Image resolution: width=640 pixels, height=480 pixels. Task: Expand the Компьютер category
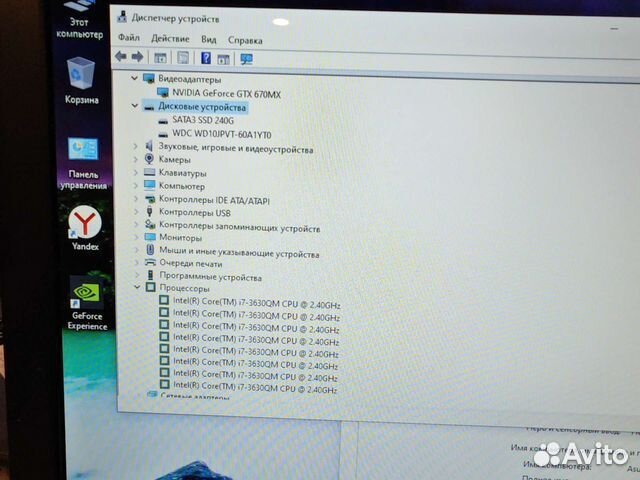136,186
